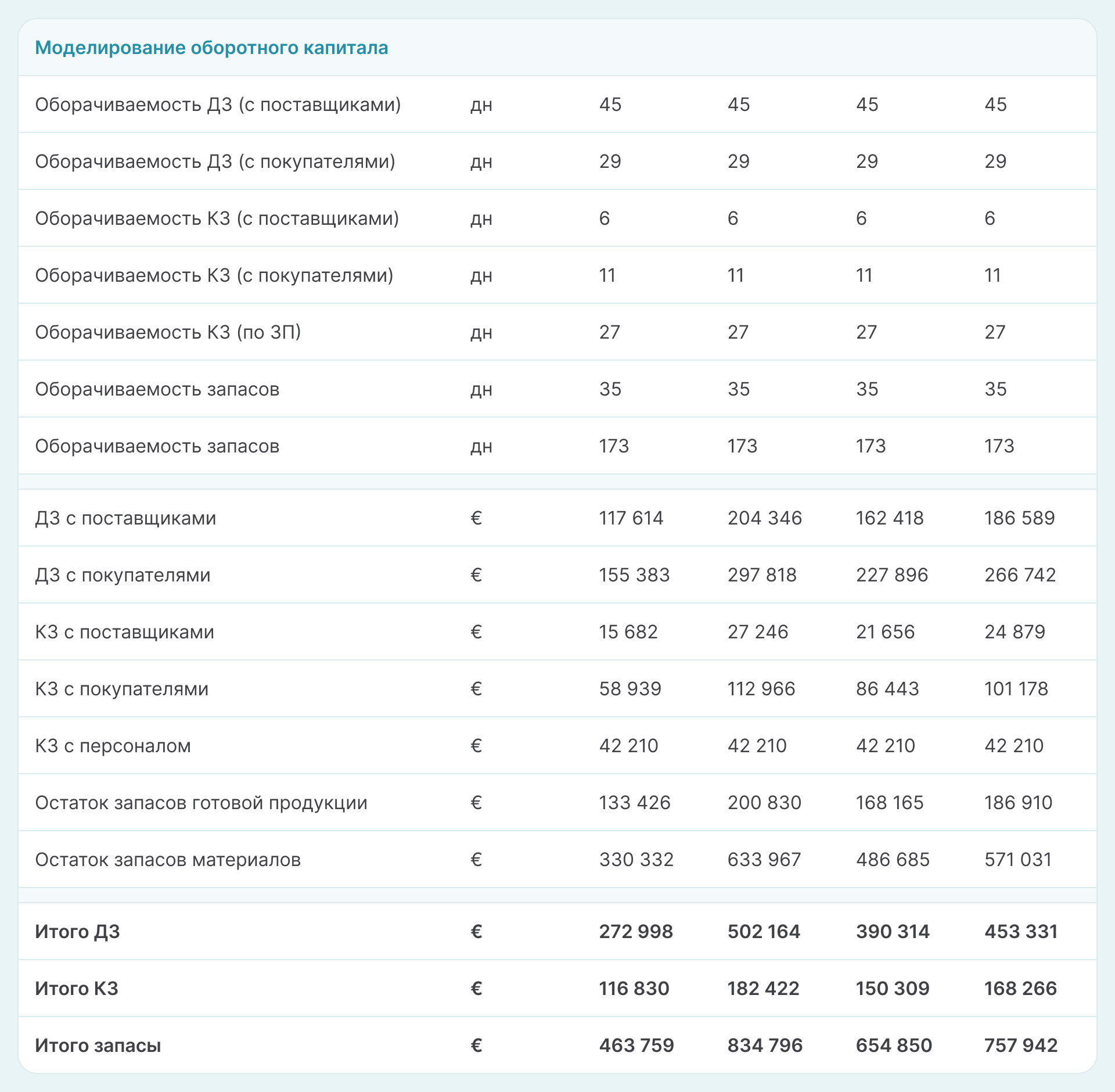Select the cell showing 571 031
Viewport: 1115px width, 1092px height.
click(x=1018, y=860)
